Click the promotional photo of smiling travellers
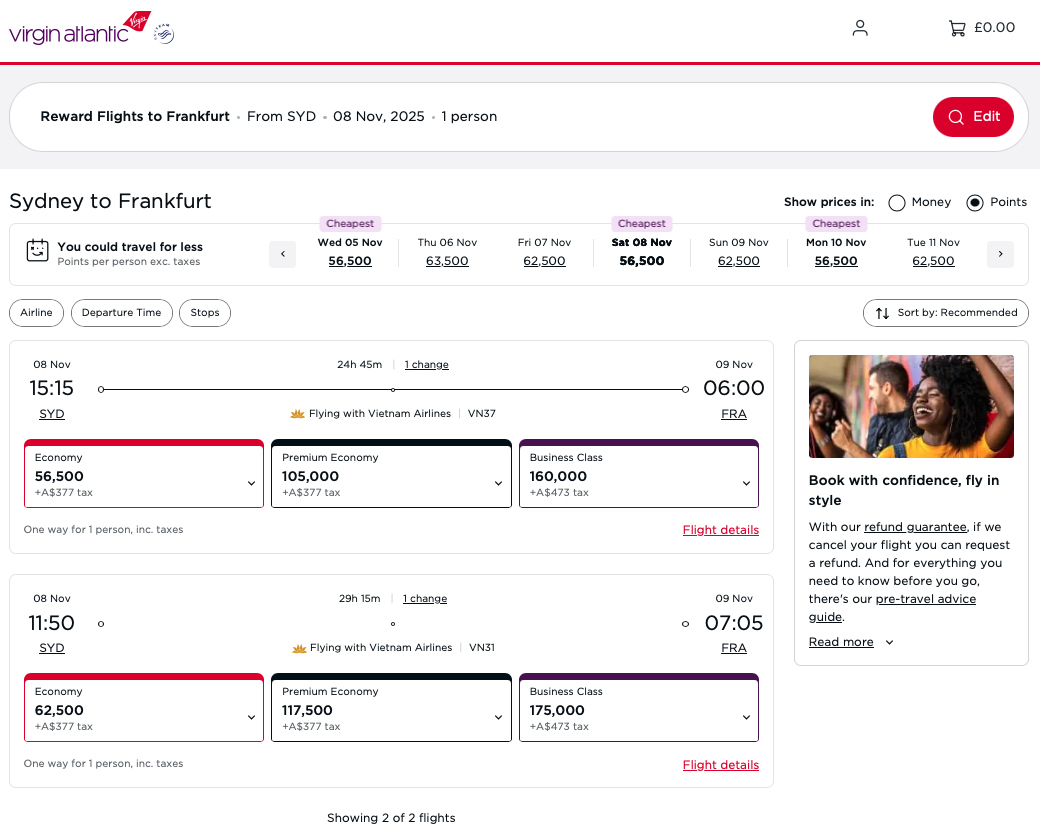Image resolution: width=1040 pixels, height=836 pixels. click(x=911, y=406)
